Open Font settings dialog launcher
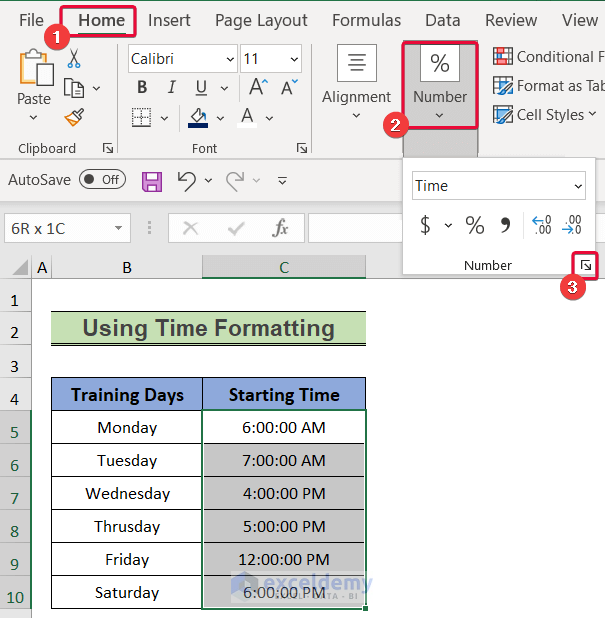605x618 pixels. click(302, 148)
